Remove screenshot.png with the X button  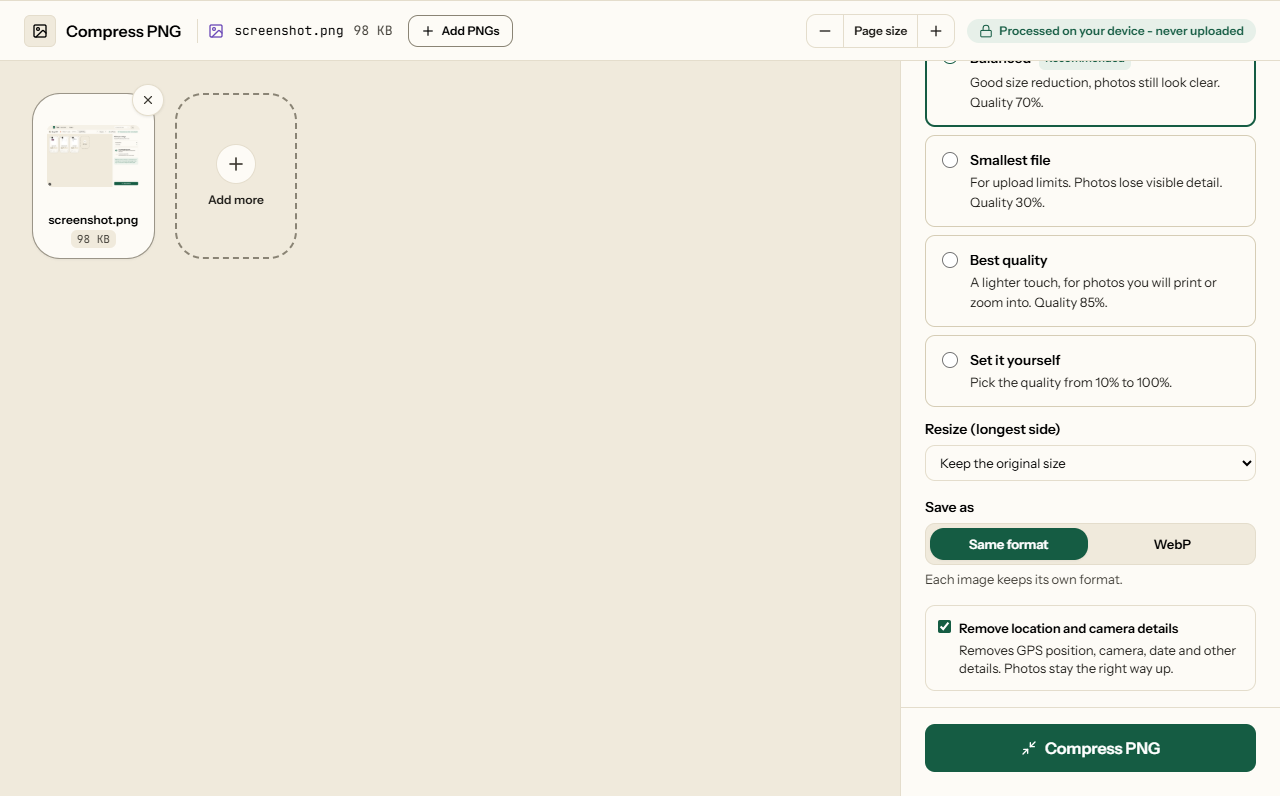click(148, 100)
